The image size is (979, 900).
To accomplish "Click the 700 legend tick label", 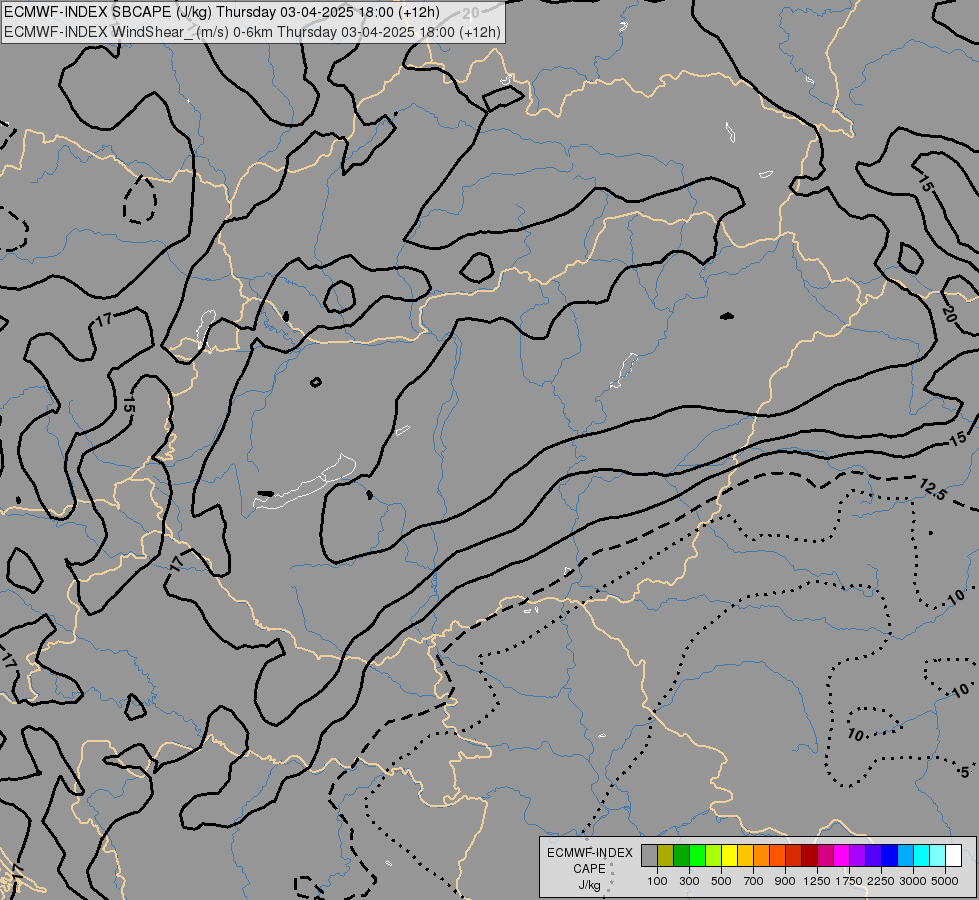I will pyautogui.click(x=754, y=881).
